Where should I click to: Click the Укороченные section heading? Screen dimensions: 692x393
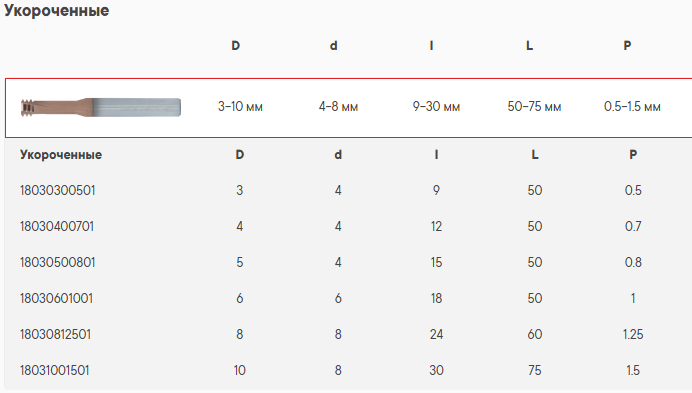56,10
